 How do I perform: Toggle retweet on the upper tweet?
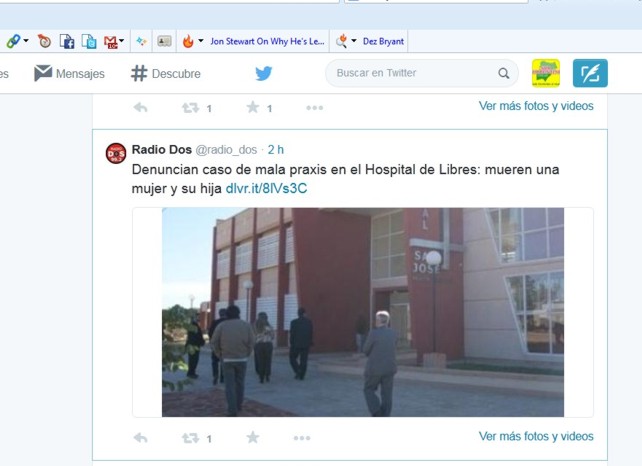point(191,107)
